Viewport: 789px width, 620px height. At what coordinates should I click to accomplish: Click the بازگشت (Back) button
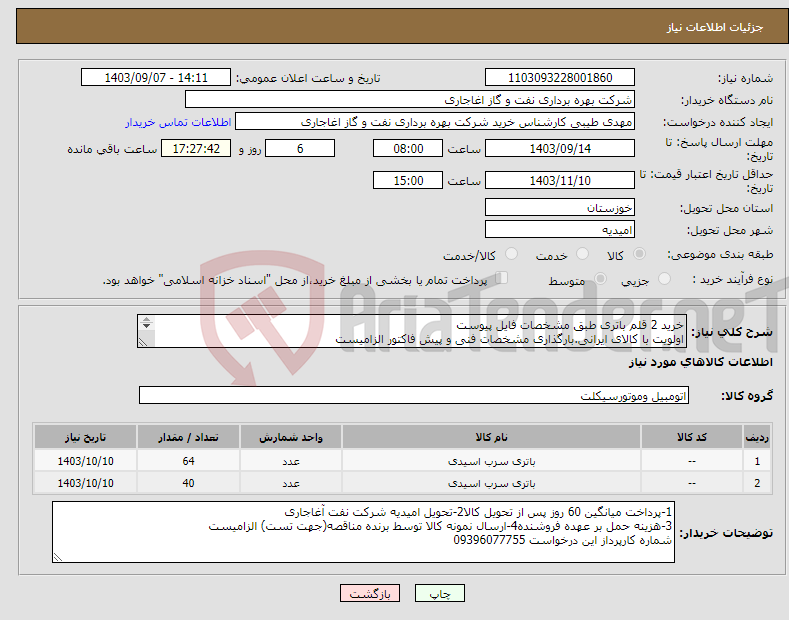point(370,593)
